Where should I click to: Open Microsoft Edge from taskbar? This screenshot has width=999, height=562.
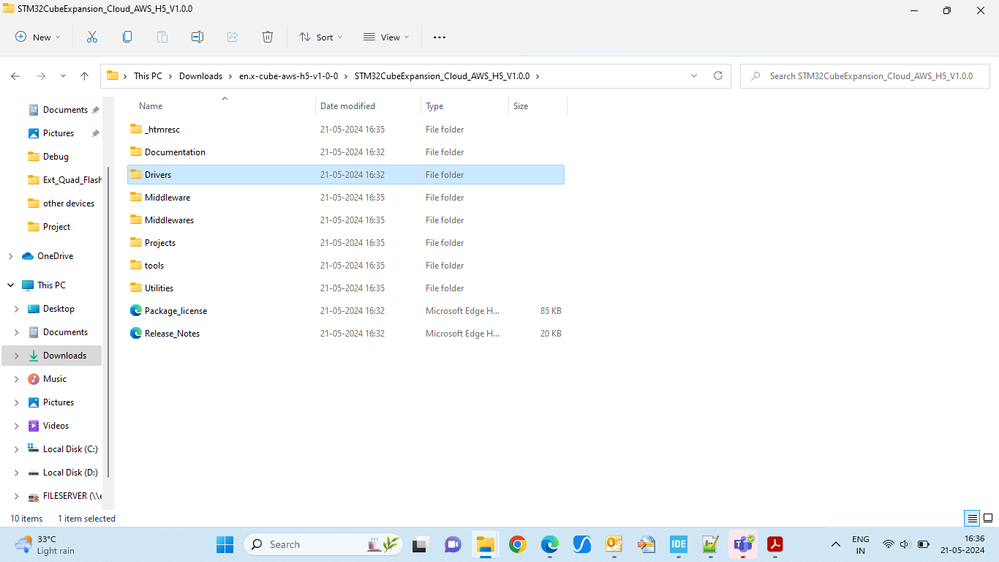[550, 544]
